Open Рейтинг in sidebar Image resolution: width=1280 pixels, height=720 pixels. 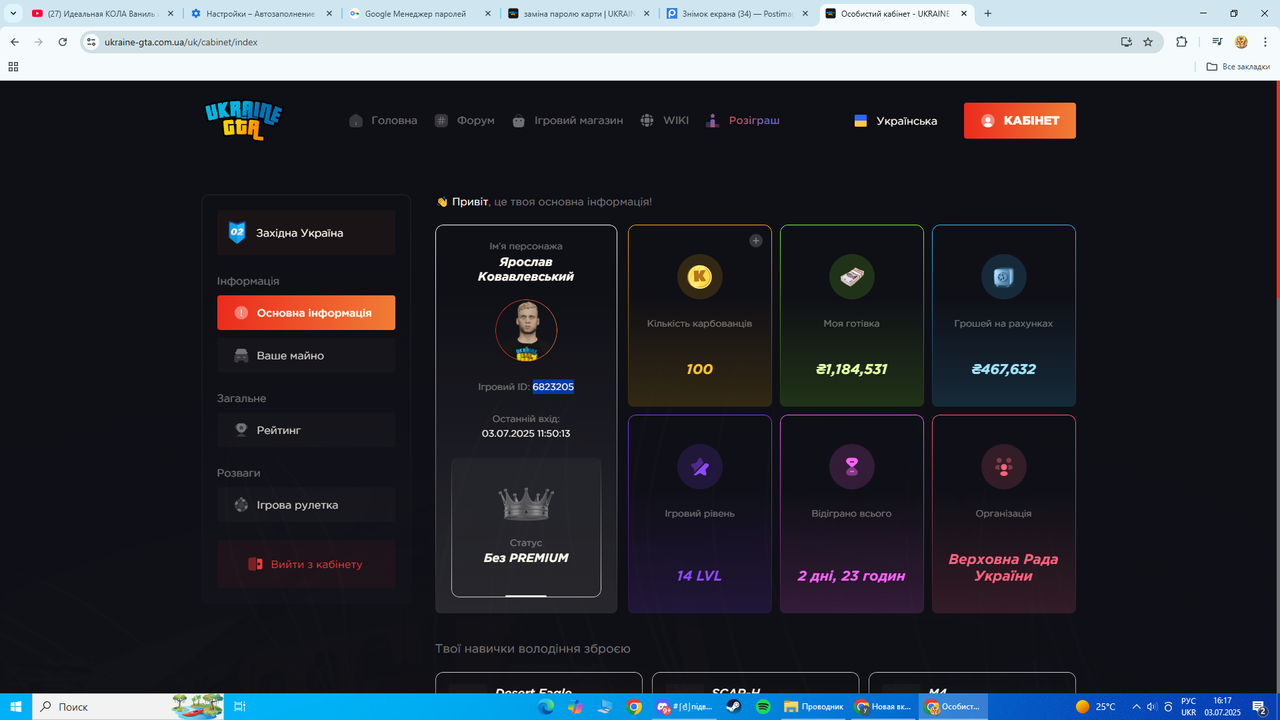click(306, 430)
